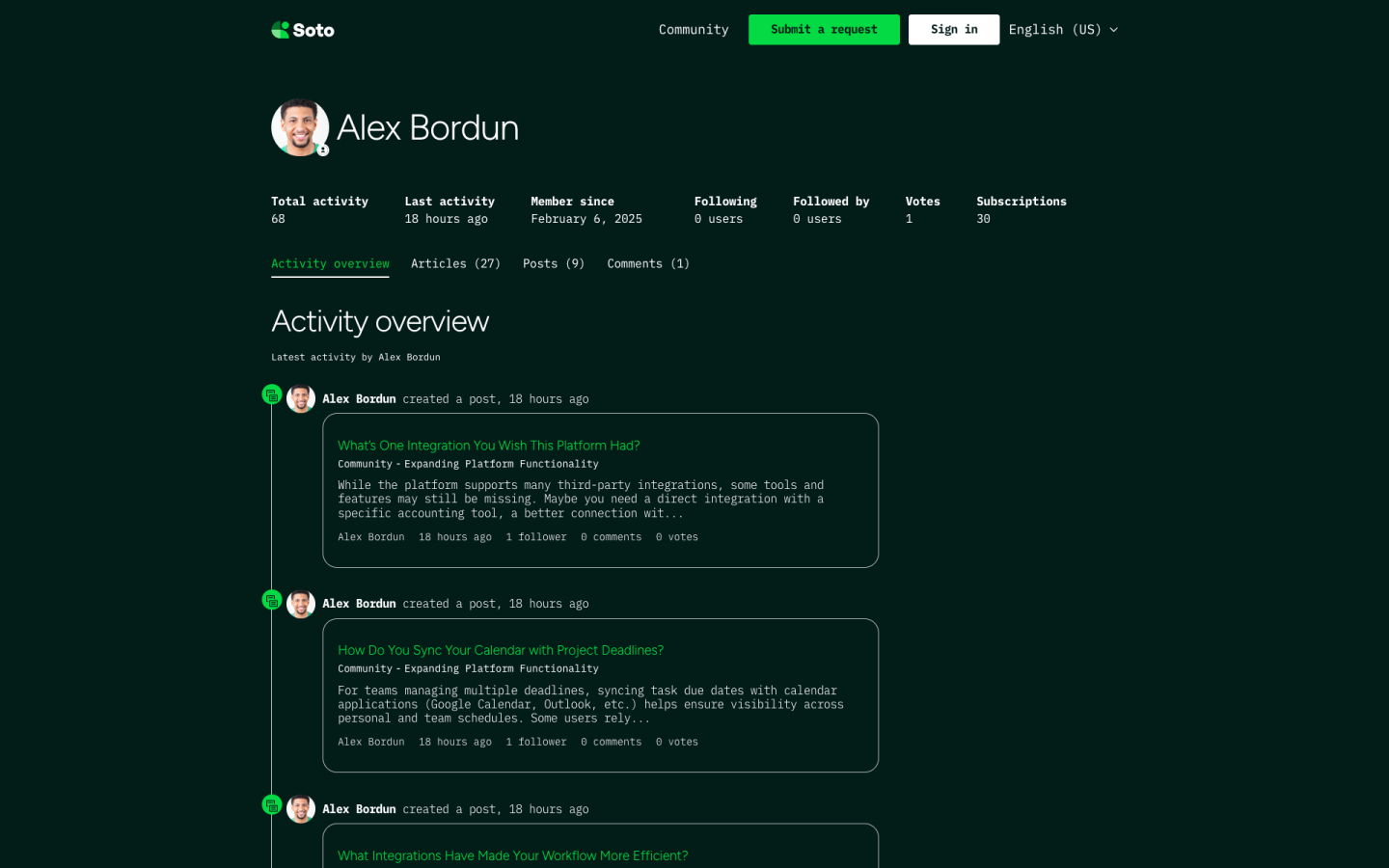Click the third post timeline icon
1389x868 pixels.
(x=272, y=805)
